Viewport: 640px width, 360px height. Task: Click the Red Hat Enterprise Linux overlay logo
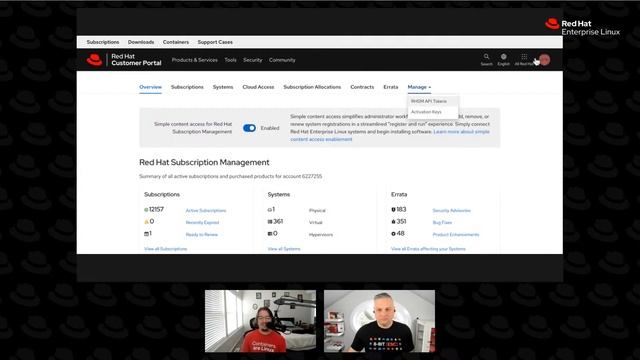pyautogui.click(x=582, y=27)
